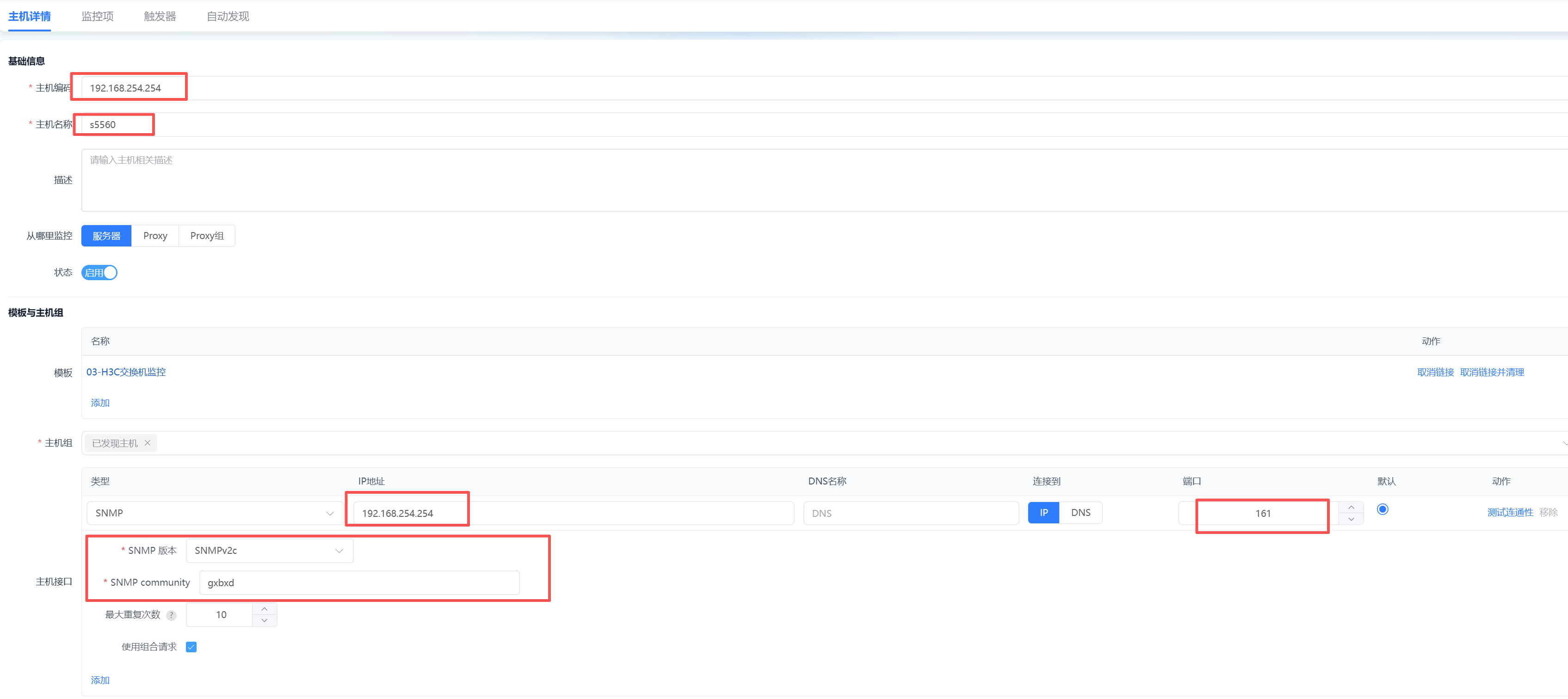1568x699 pixels.
Task: Open the 03-H3C交换机监控 template link
Action: pyautogui.click(x=126, y=372)
